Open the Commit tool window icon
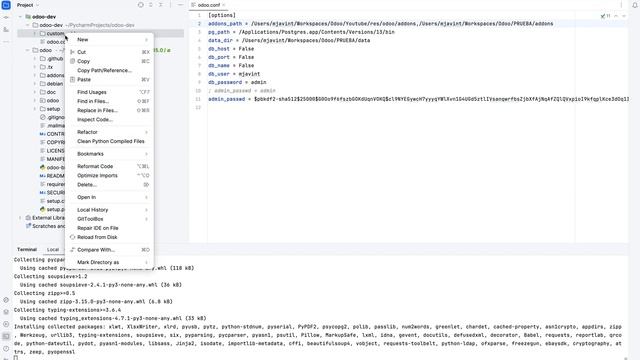The width and height of the screenshot is (640, 360). 6,18
